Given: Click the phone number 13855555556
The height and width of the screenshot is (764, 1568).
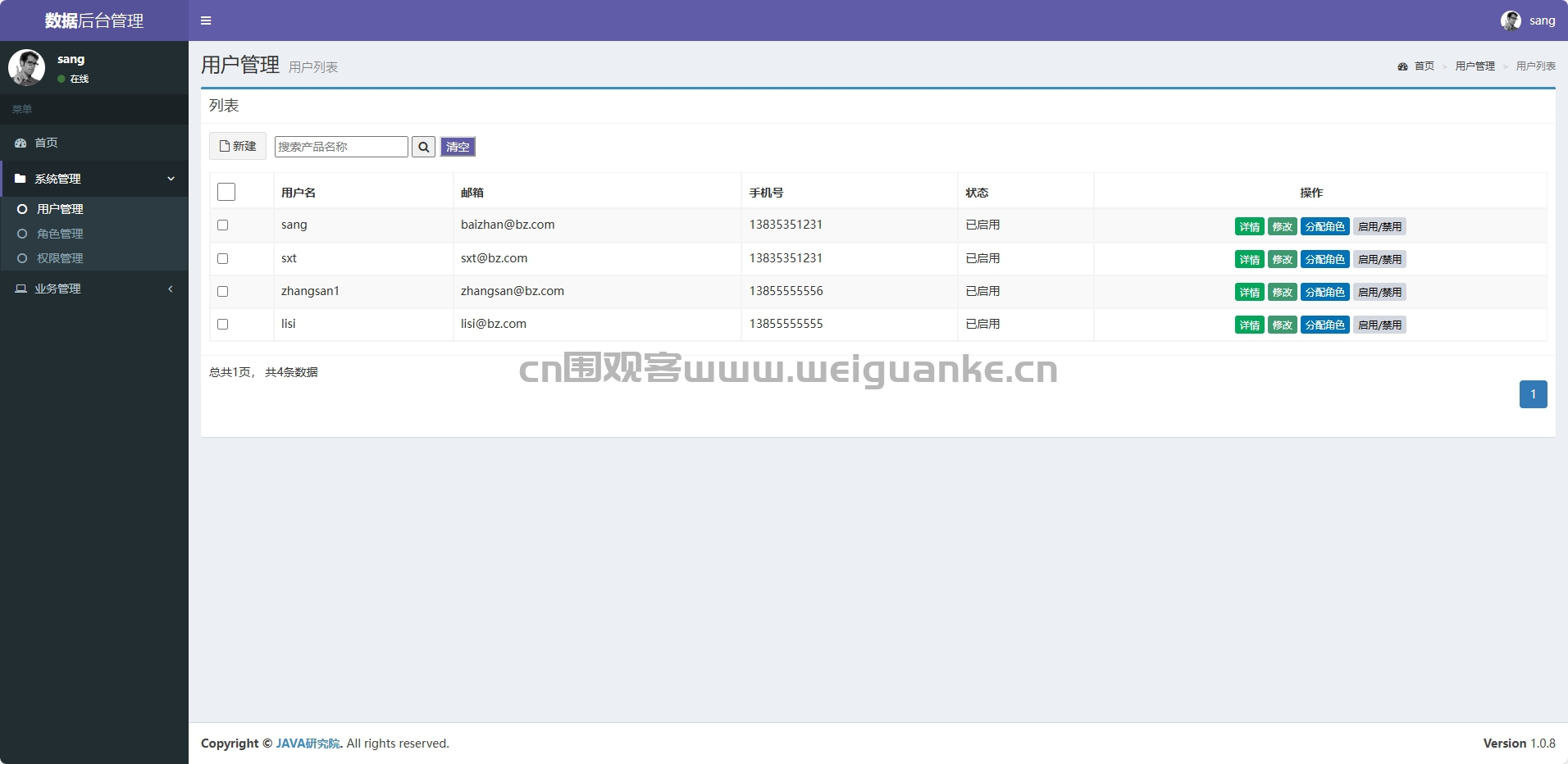Looking at the screenshot, I should [x=786, y=291].
